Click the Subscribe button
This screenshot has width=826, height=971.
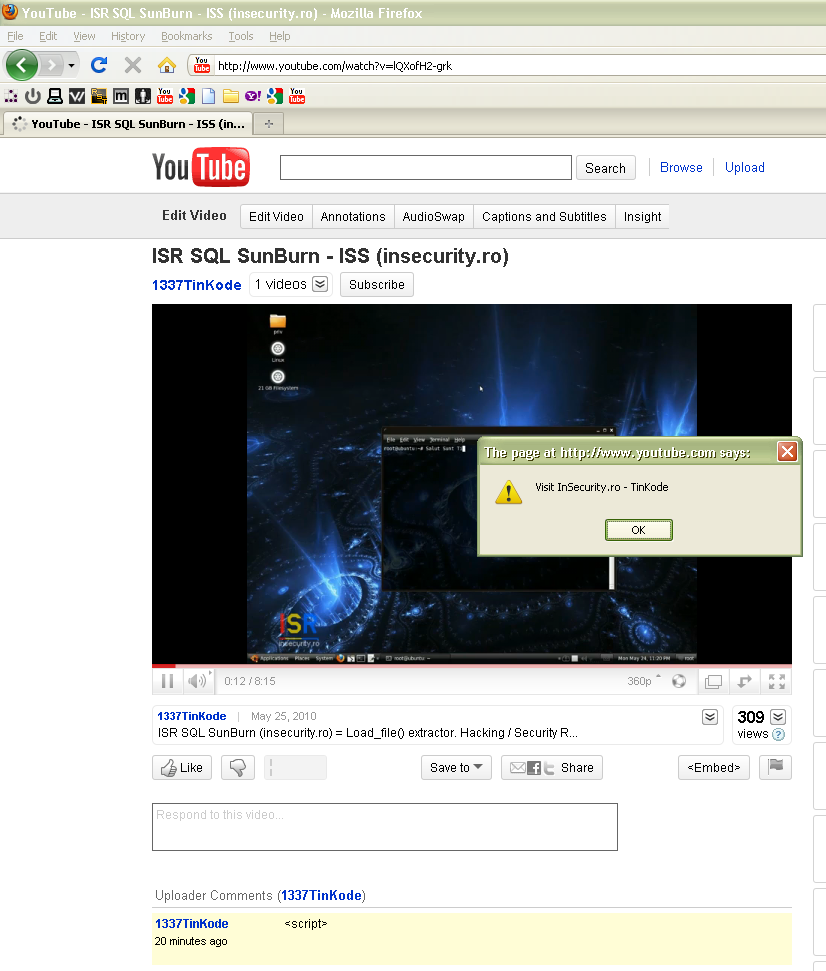(376, 285)
